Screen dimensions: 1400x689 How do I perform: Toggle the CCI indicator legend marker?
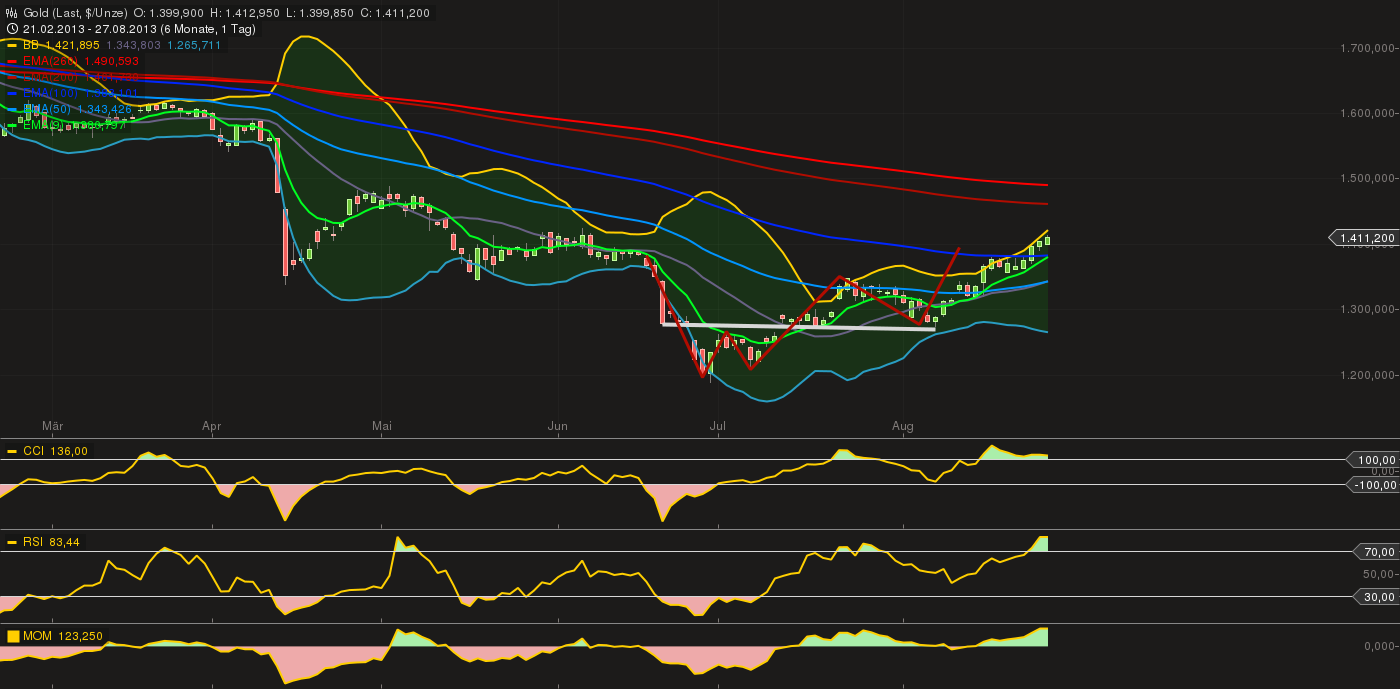click(11, 451)
